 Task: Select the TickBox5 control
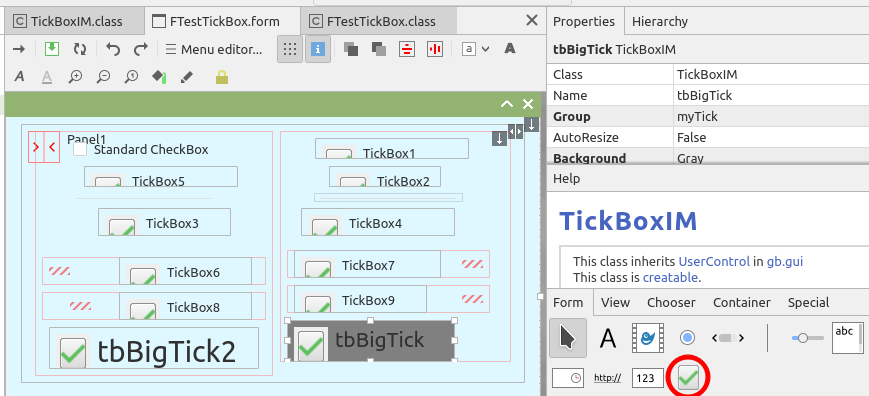(x=161, y=177)
